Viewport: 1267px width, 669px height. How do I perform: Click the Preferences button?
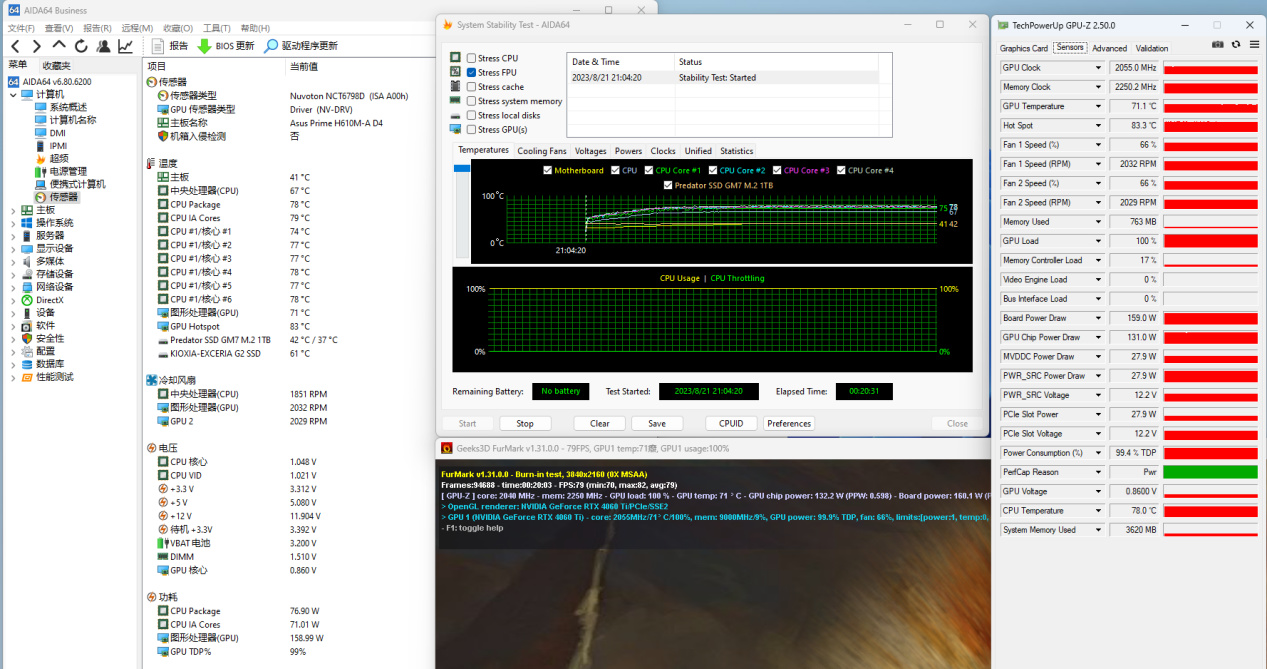tap(789, 423)
